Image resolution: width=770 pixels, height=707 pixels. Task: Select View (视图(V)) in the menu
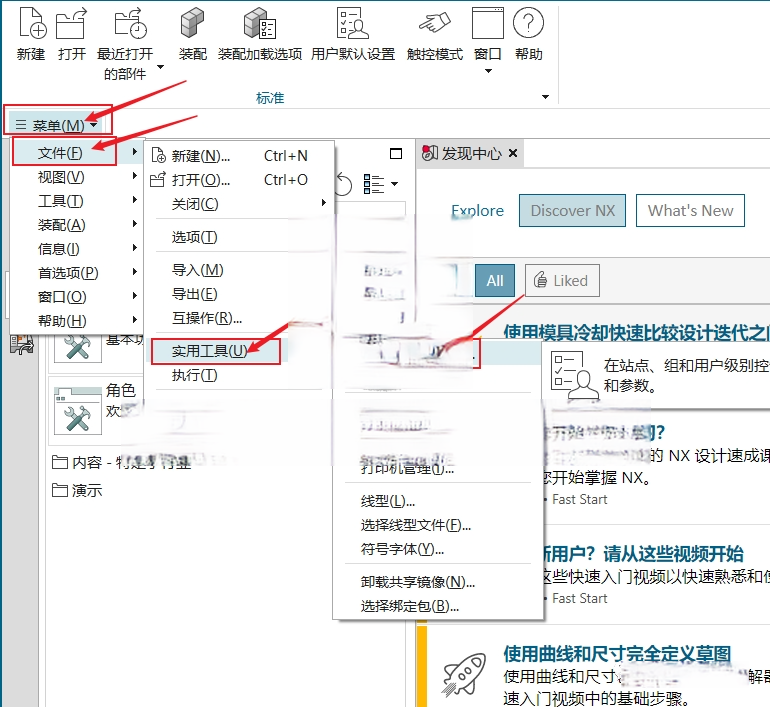pos(76,177)
